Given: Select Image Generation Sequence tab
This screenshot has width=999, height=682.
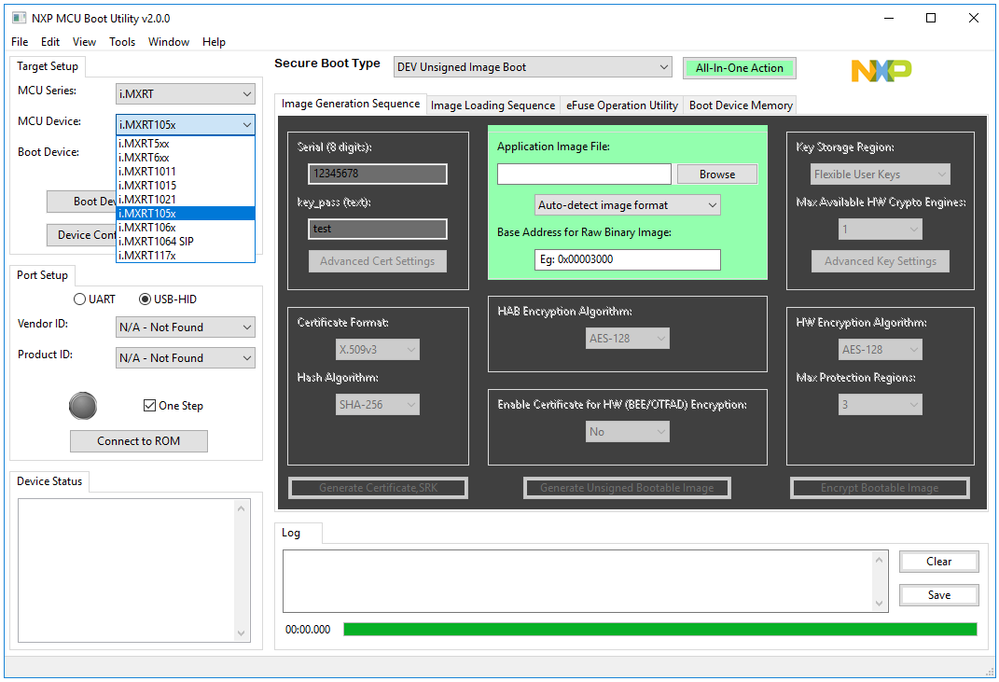Looking at the screenshot, I should 350,103.
